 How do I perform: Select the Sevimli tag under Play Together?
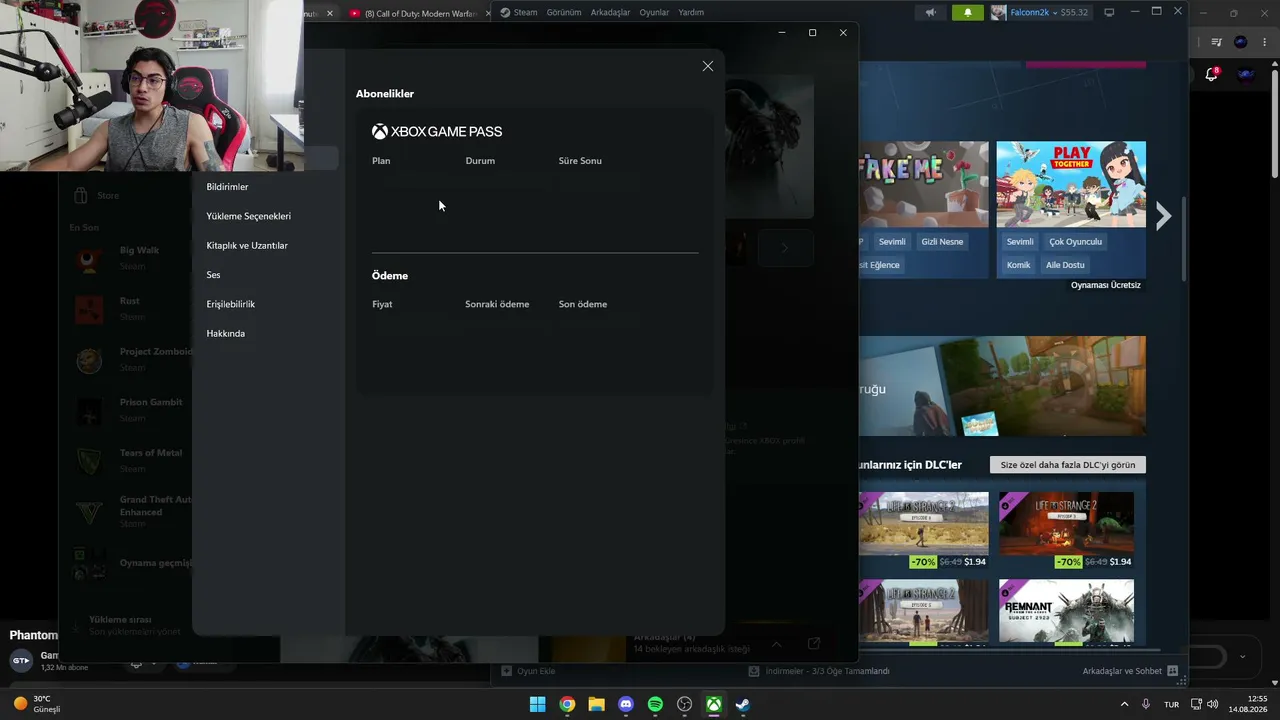point(1020,242)
